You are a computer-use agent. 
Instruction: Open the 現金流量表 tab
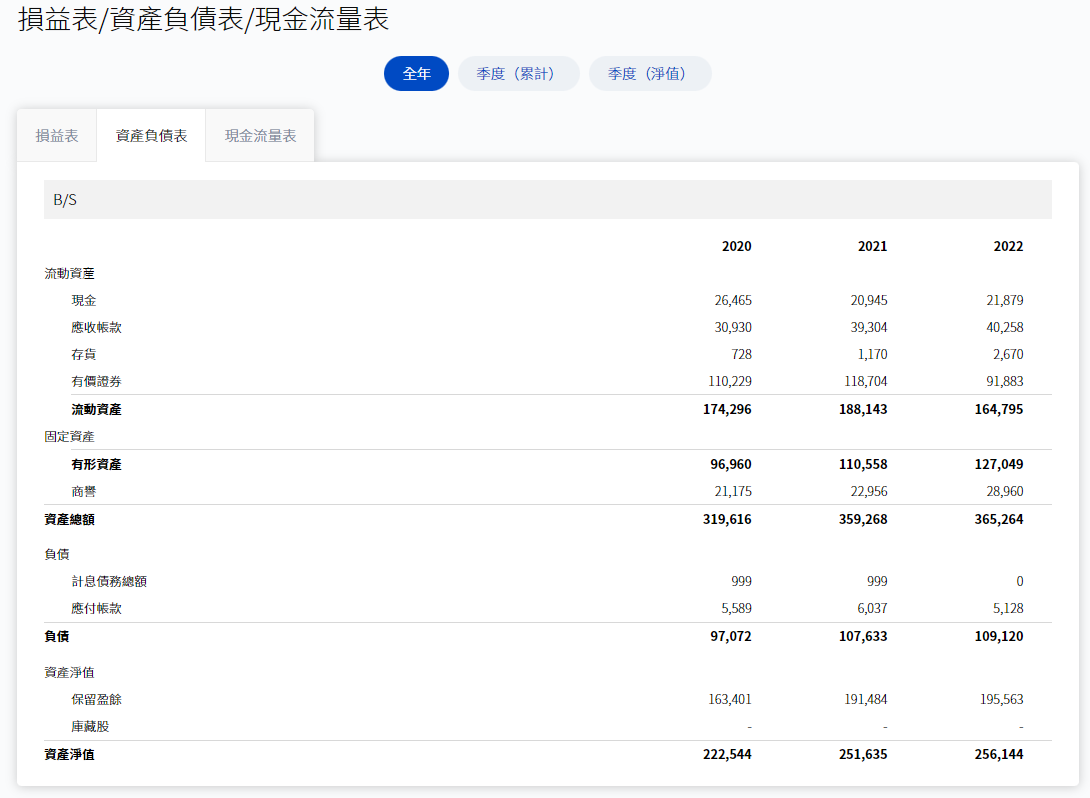260,136
